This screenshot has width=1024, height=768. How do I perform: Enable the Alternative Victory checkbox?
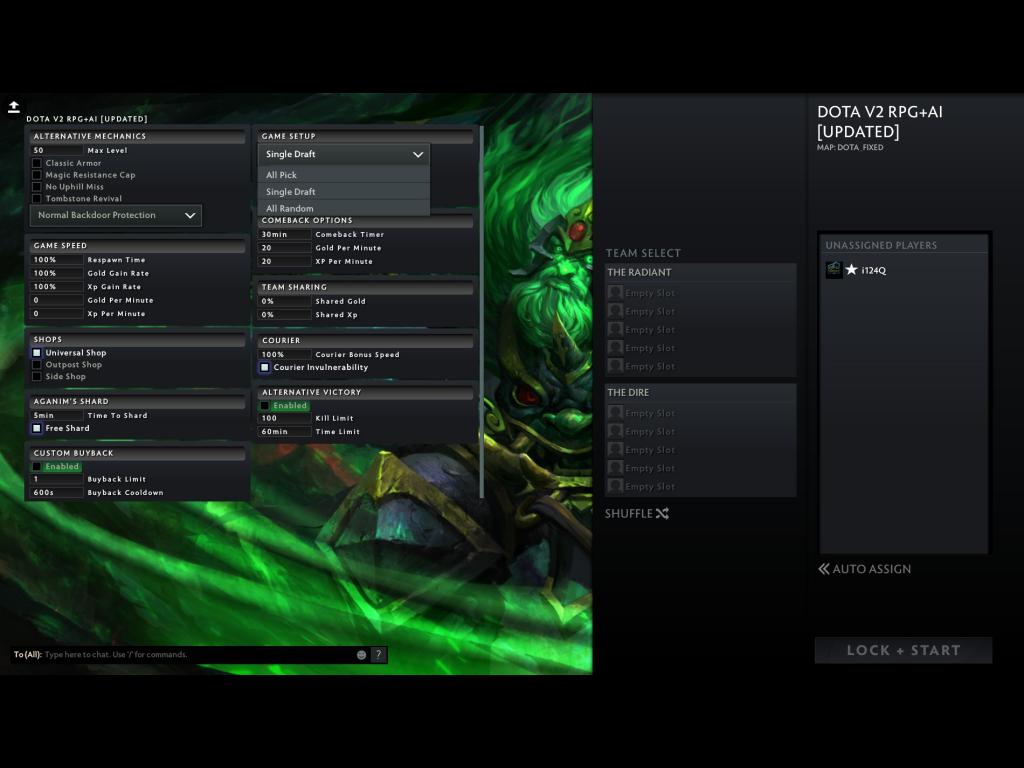coord(264,406)
